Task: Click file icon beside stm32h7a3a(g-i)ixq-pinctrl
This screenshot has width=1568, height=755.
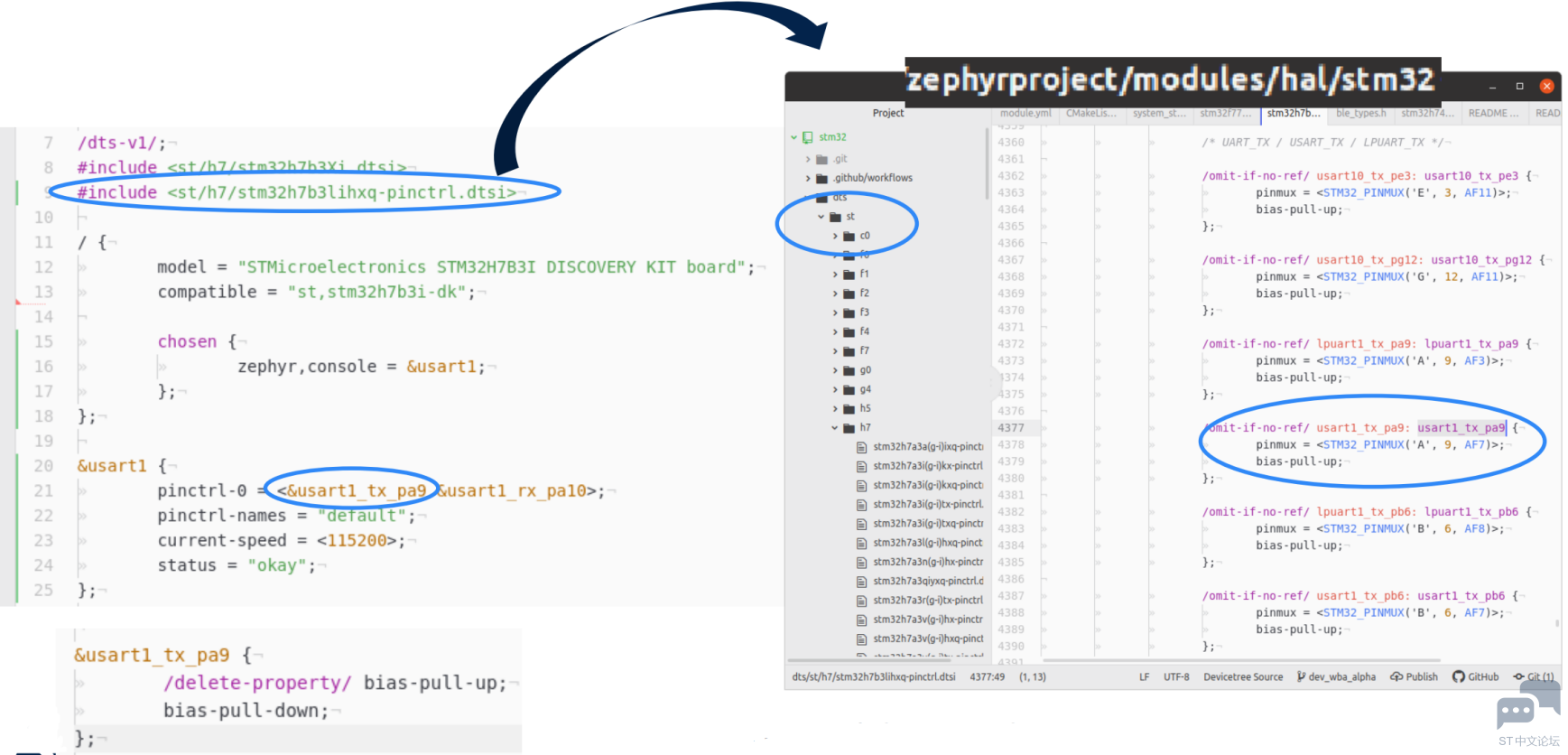Action: [x=861, y=447]
